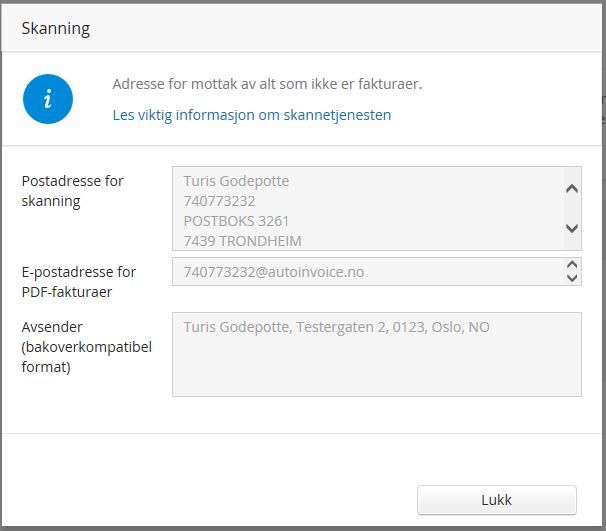
Task: Click the down arrow in e-postadresse field
Action: click(572, 278)
